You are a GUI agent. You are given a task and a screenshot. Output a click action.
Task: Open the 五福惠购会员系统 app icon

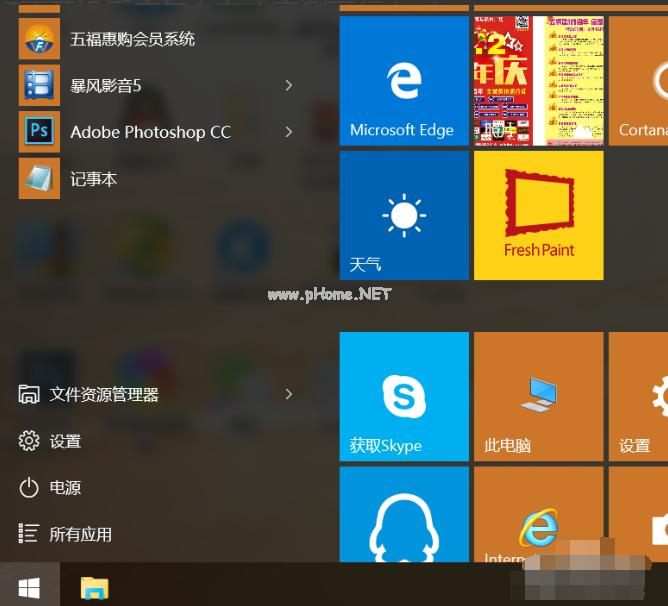(39, 39)
